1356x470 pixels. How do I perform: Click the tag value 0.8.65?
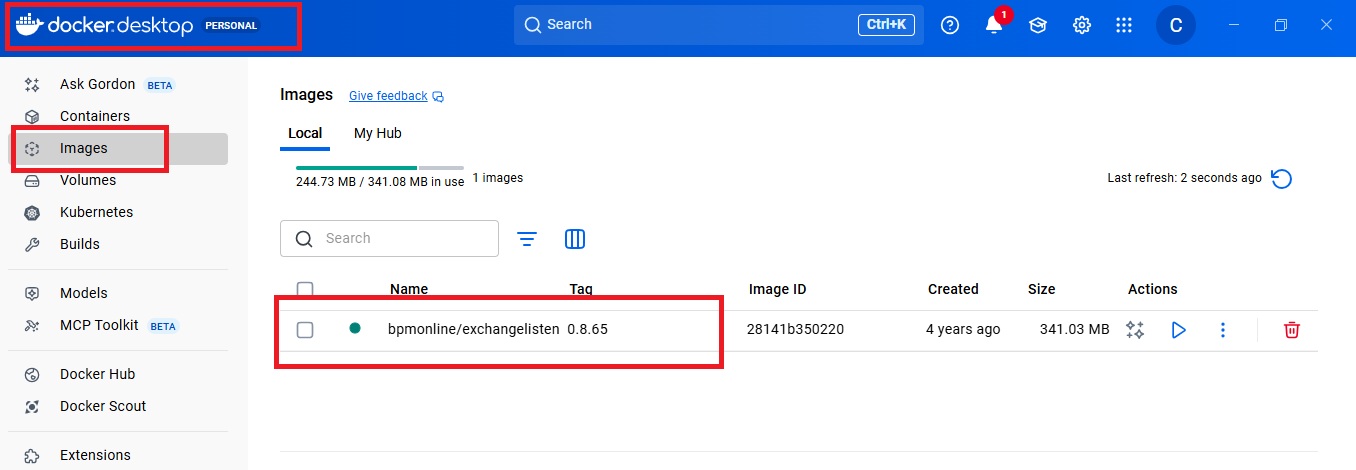pyautogui.click(x=587, y=329)
